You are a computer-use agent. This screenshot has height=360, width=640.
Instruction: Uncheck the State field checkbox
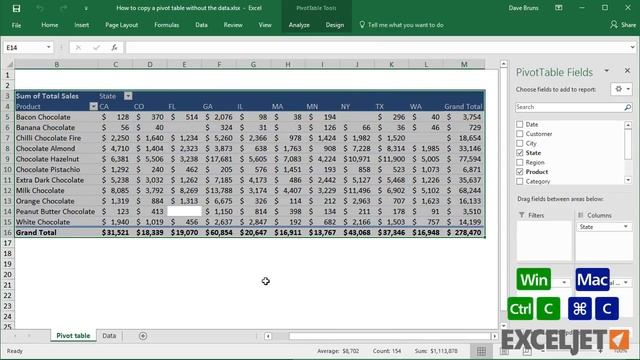click(x=520, y=153)
